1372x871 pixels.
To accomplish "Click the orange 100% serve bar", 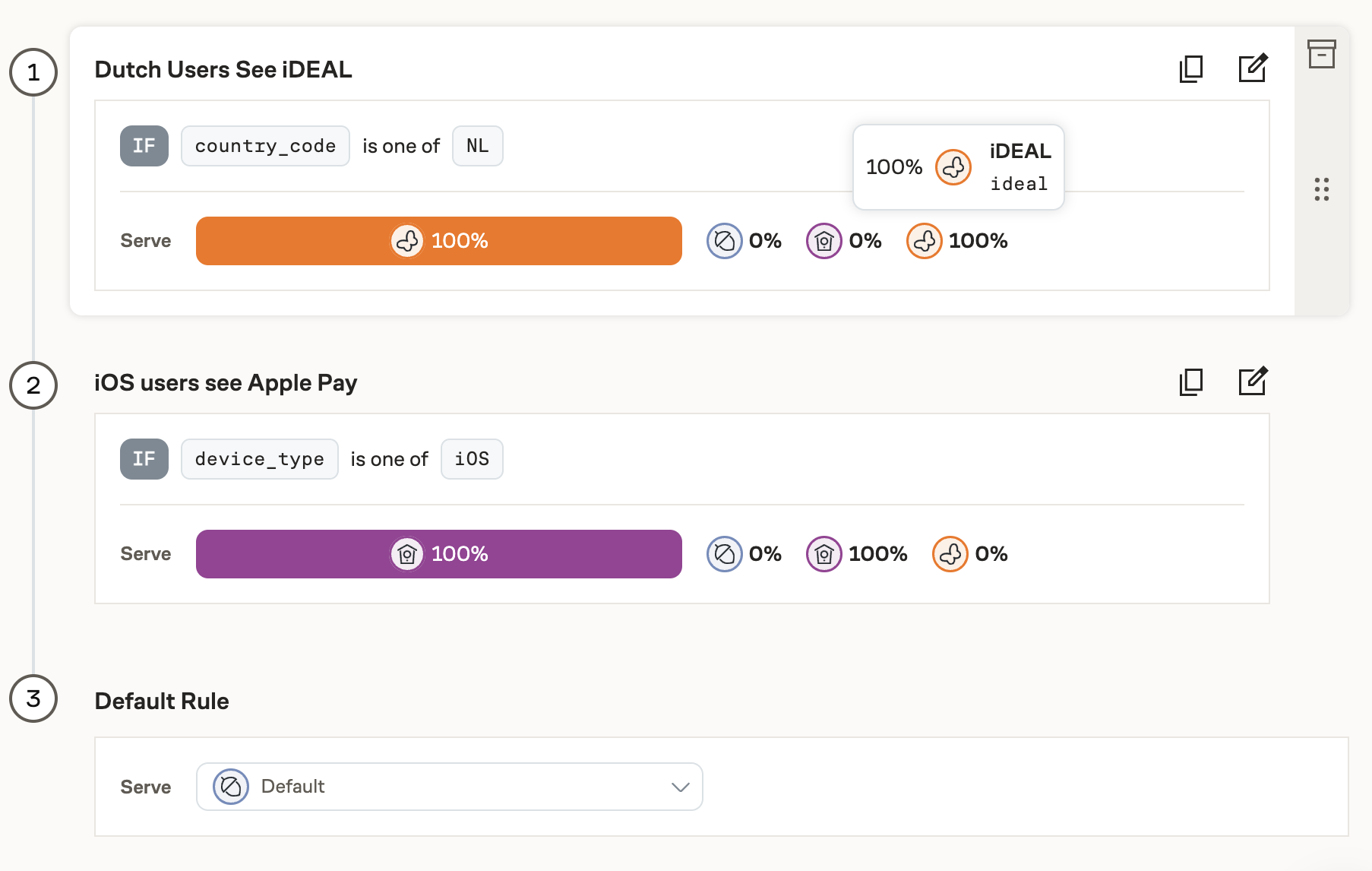I will tap(438, 241).
